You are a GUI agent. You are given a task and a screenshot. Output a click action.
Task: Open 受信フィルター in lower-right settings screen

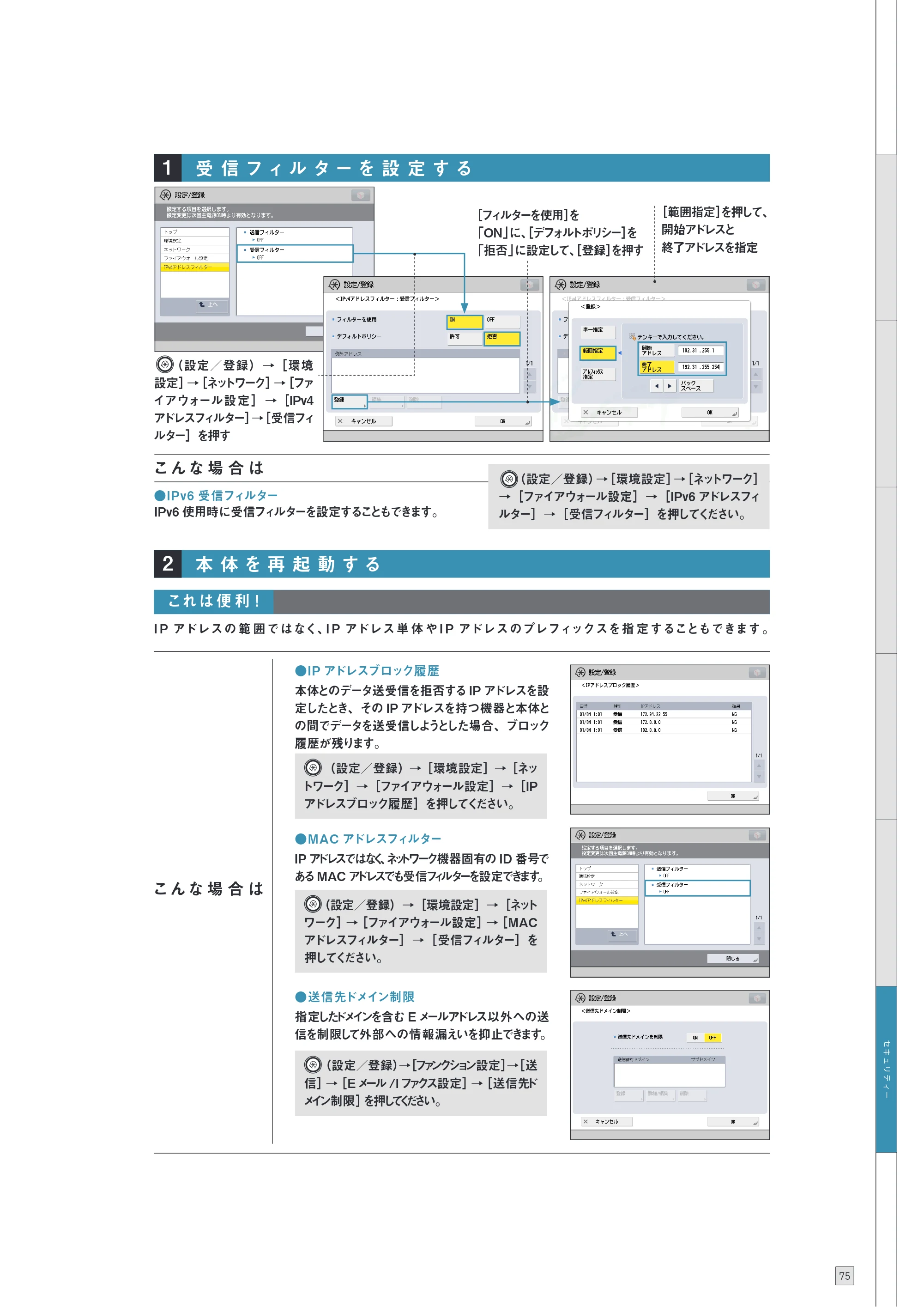pyautogui.click(x=698, y=888)
